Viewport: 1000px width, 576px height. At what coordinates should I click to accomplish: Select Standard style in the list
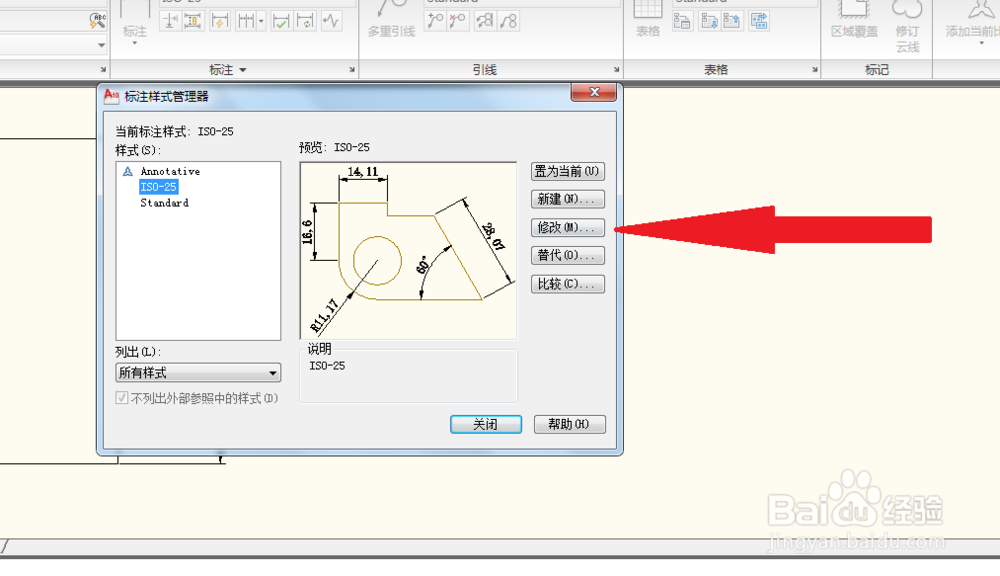pyautogui.click(x=165, y=203)
